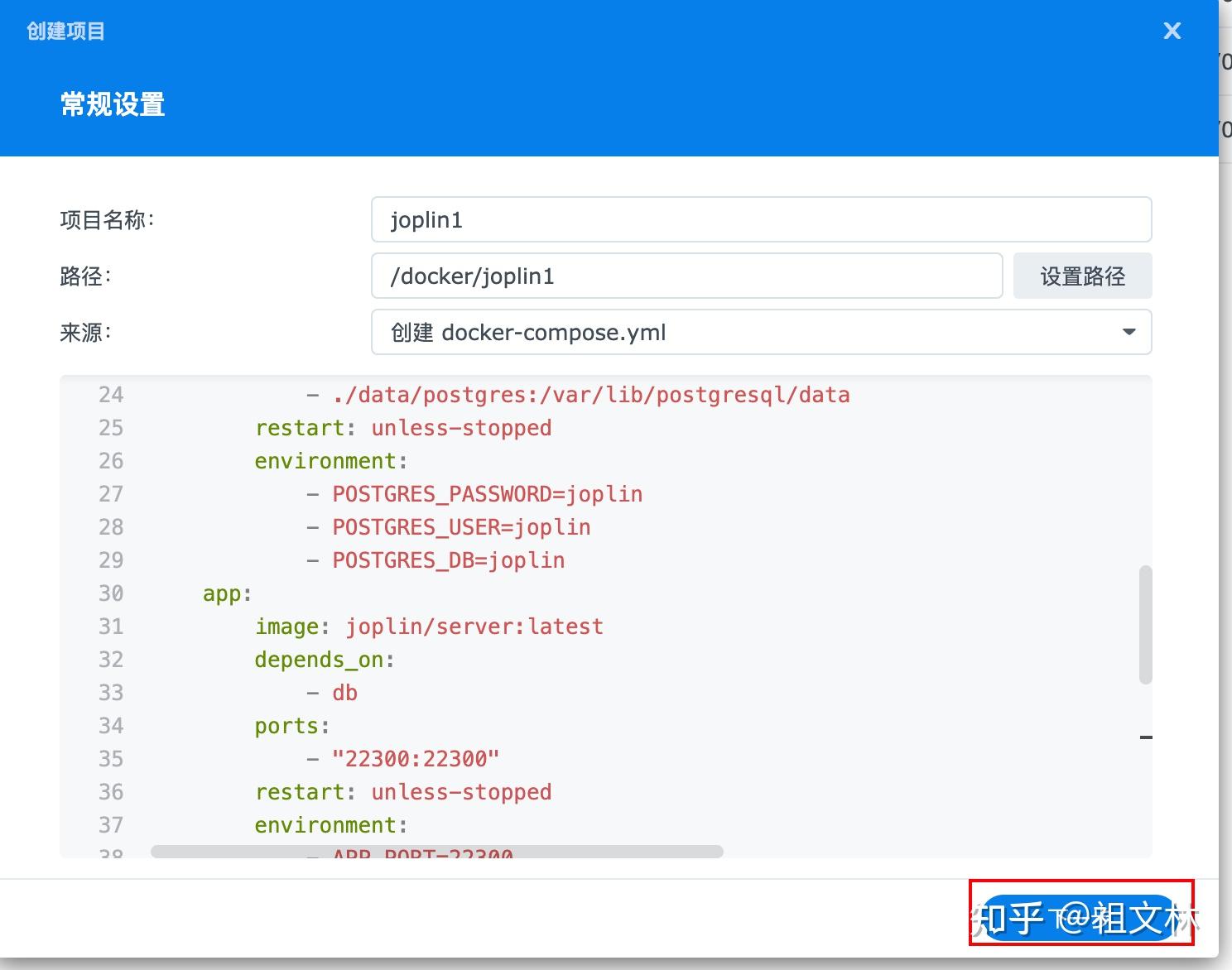The image size is (1232, 970).
Task: Select the joplin1 project name field
Action: click(x=760, y=220)
